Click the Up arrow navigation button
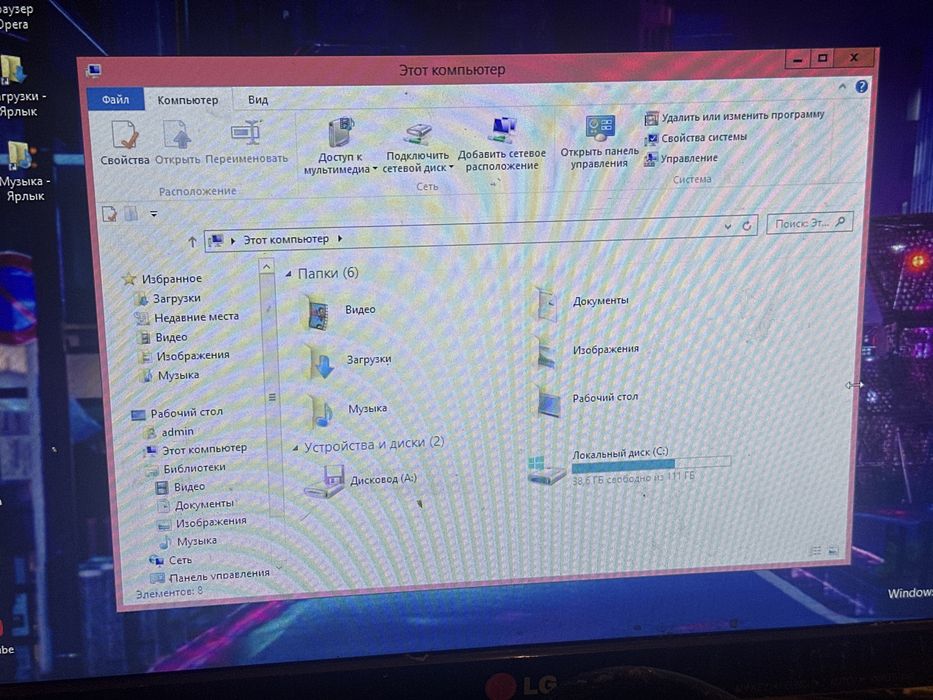 coord(192,242)
